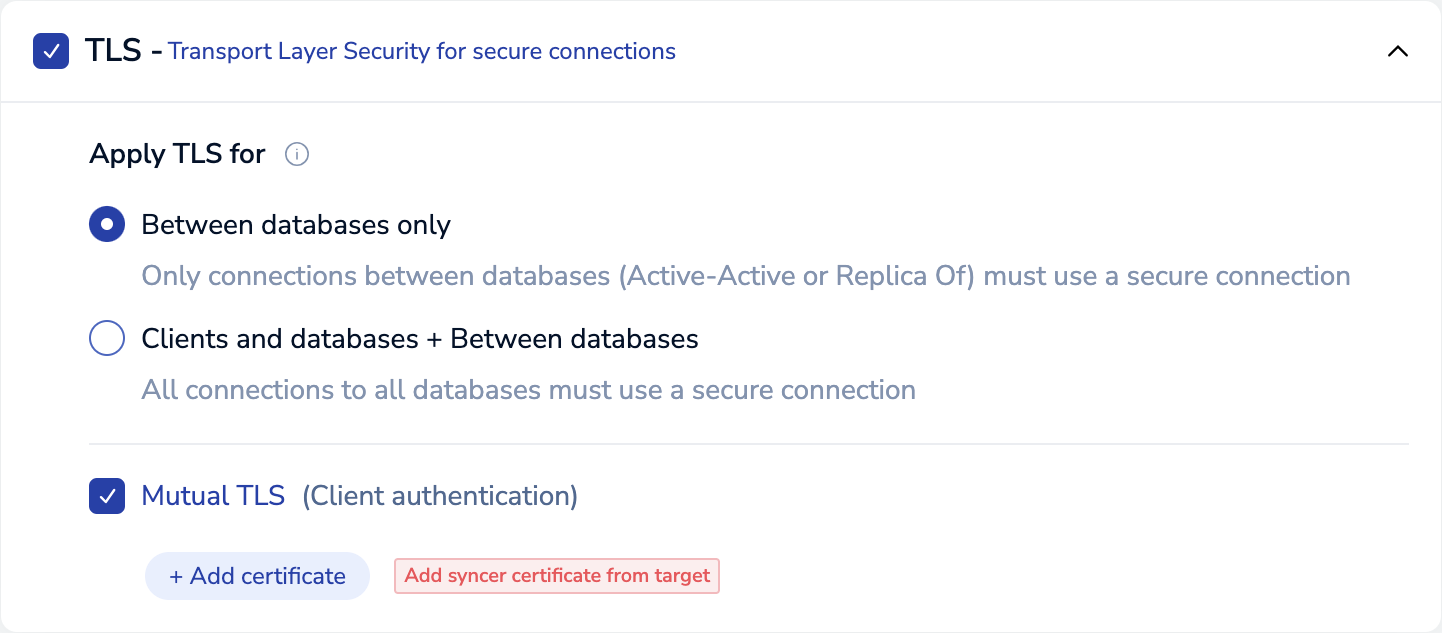The width and height of the screenshot is (1442, 633).
Task: Click the large TLS heading title
Action: [x=112, y=51]
